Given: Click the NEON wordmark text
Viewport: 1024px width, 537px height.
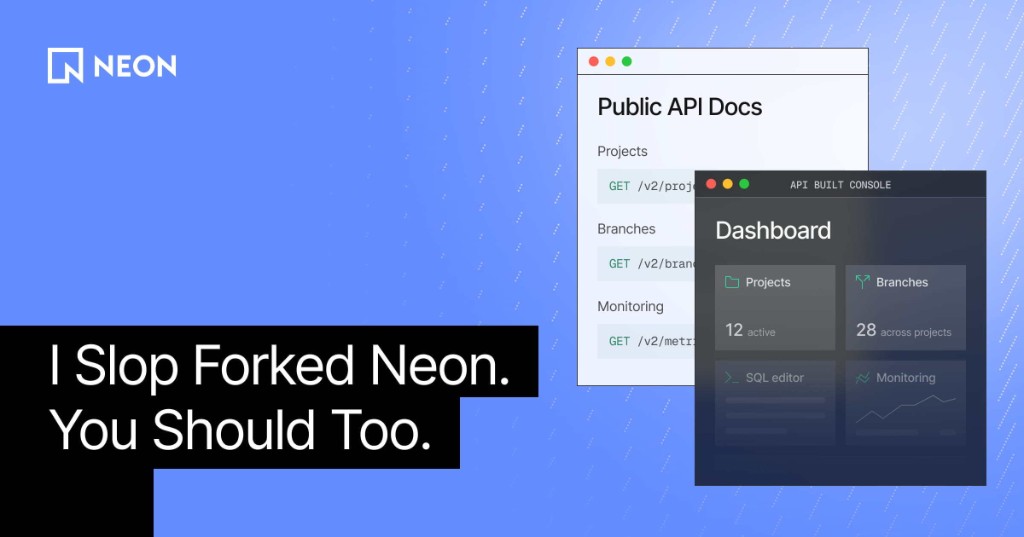Looking at the screenshot, I should pyautogui.click(x=135, y=66).
